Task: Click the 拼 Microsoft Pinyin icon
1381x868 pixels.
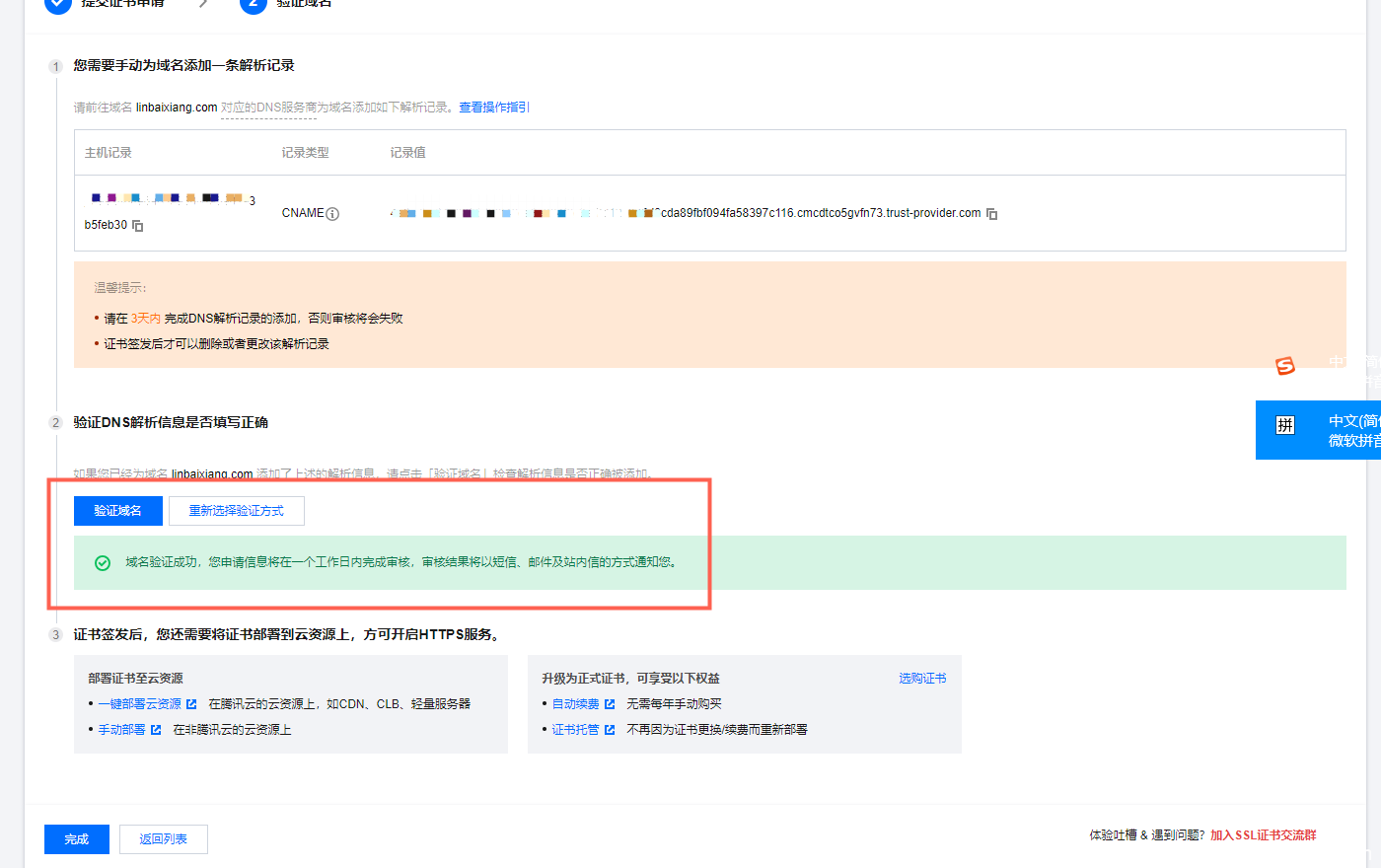Action: click(x=1285, y=425)
